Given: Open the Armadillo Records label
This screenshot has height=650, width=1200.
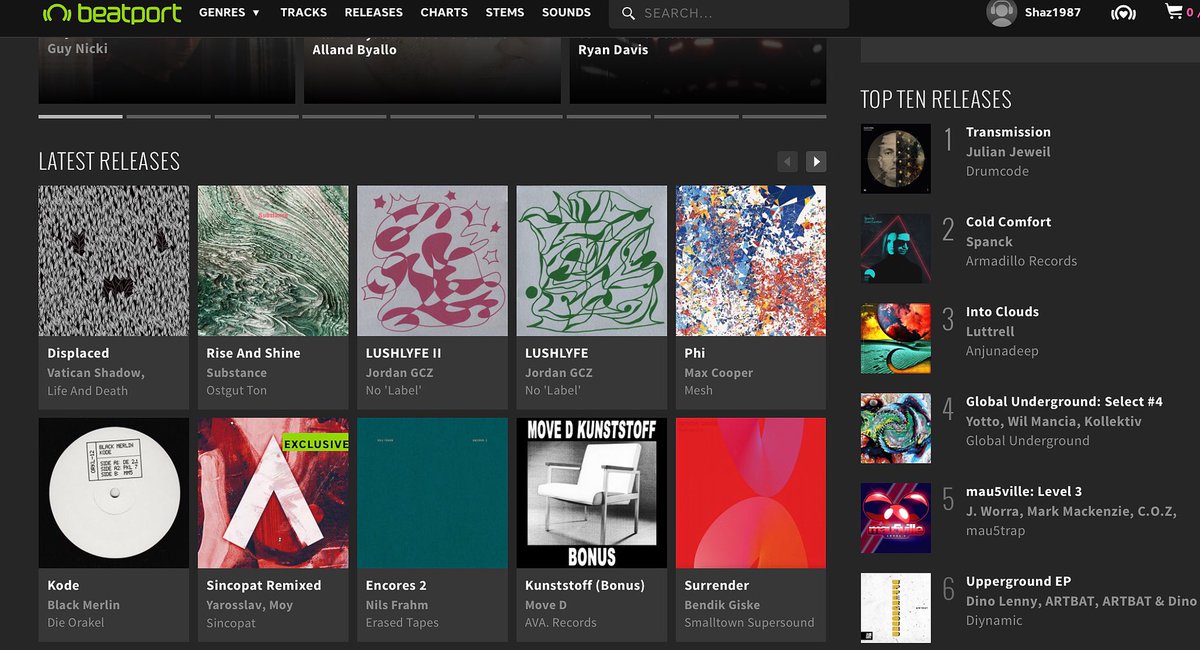Looking at the screenshot, I should click(1021, 261).
